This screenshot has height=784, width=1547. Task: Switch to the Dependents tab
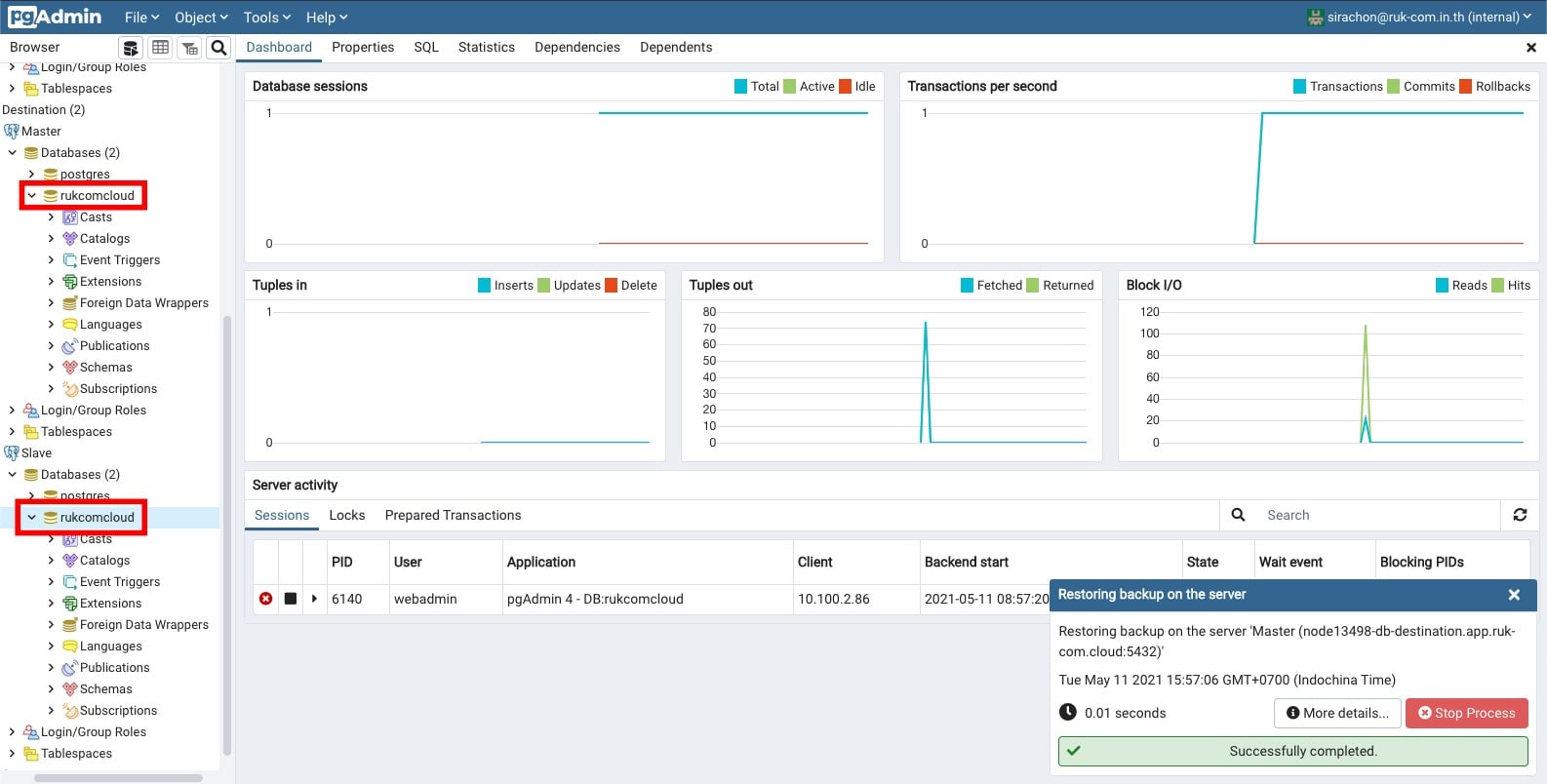(x=676, y=47)
